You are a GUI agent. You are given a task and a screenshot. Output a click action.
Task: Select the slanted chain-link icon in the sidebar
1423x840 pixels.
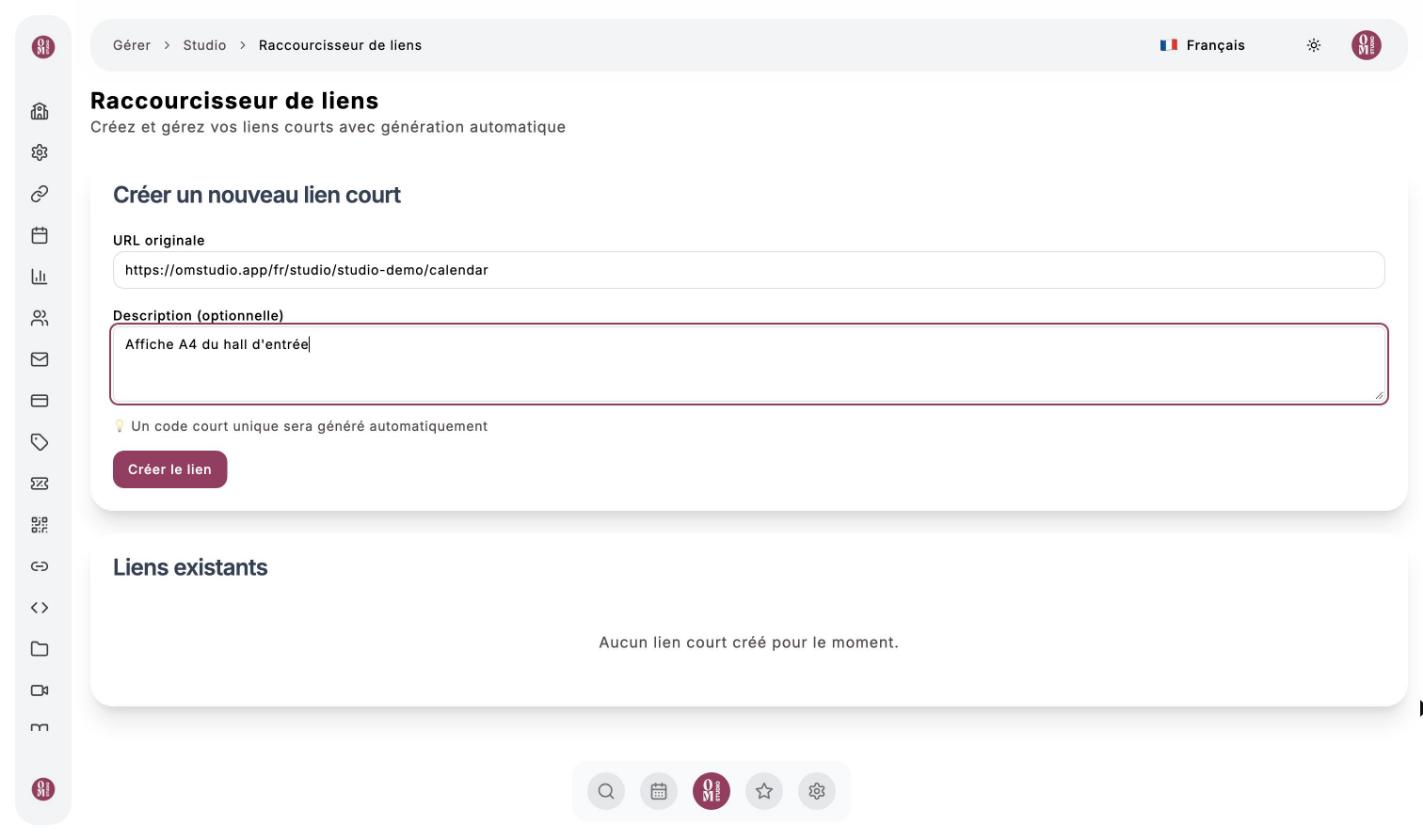pos(40,195)
